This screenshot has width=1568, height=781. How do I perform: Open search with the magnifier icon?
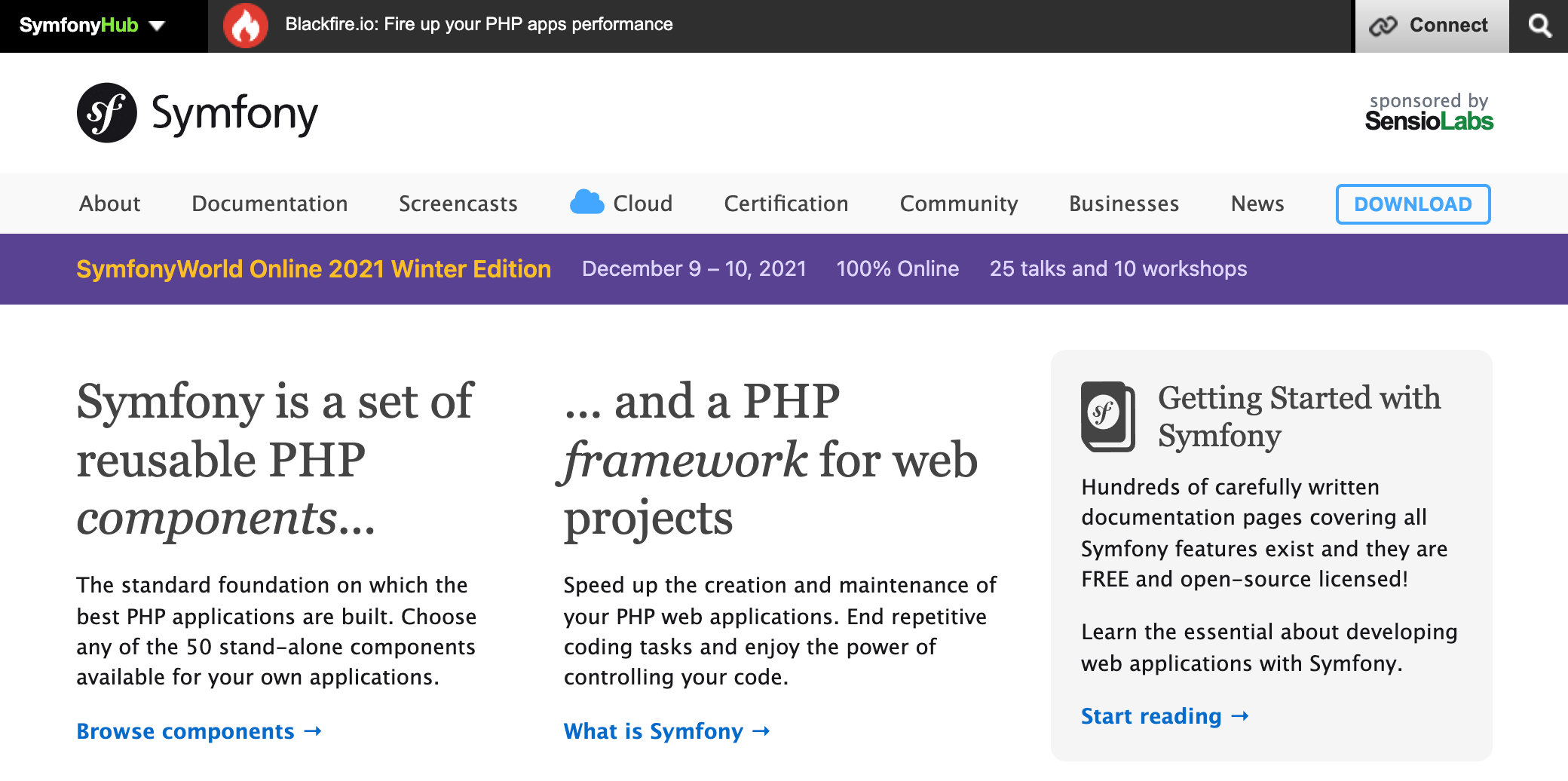tap(1539, 26)
